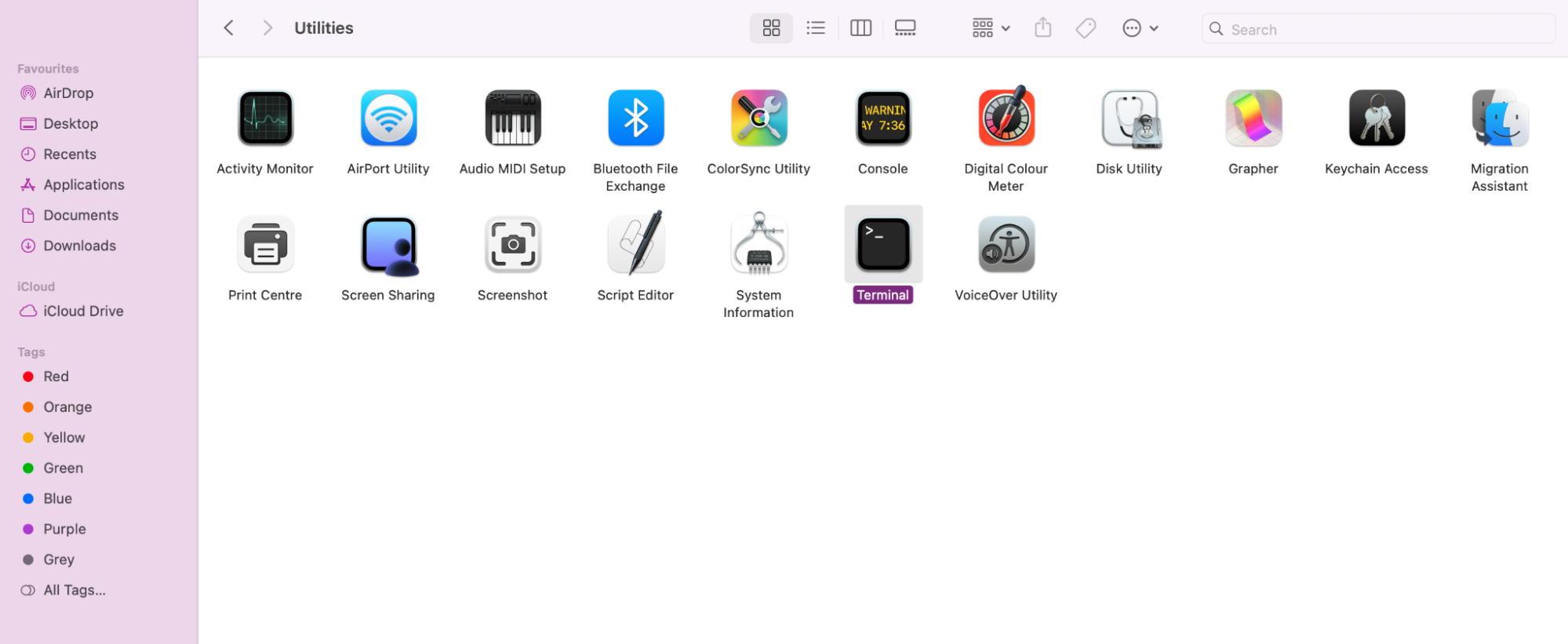The width and height of the screenshot is (1568, 644).
Task: Click the Share toolbar button
Action: 1042,28
